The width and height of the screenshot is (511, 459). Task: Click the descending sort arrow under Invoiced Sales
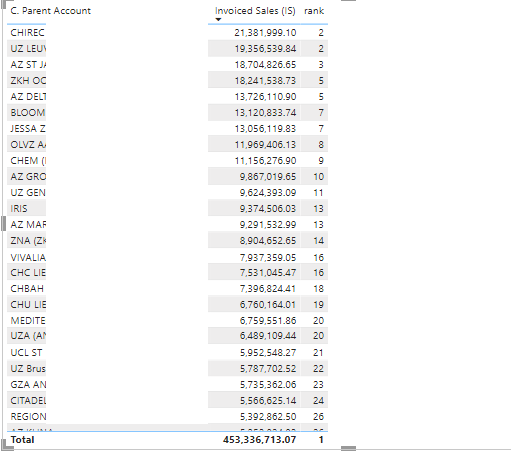(218, 20)
